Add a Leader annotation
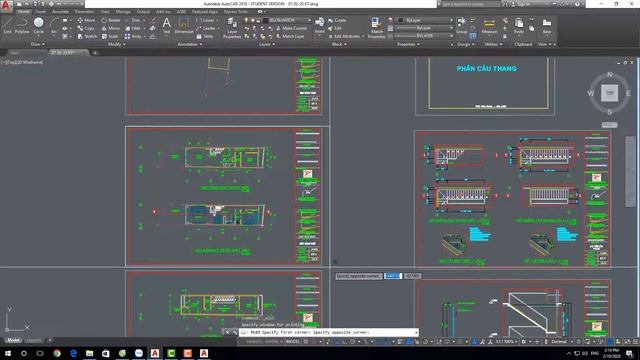640x360 pixels. 206,28
